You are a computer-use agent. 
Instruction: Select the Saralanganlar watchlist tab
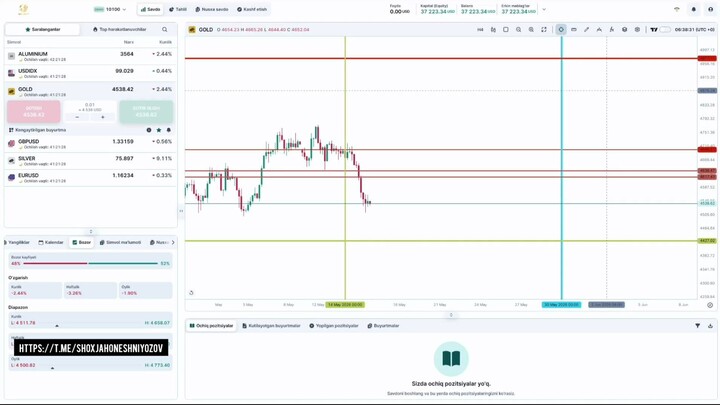tap(43, 29)
